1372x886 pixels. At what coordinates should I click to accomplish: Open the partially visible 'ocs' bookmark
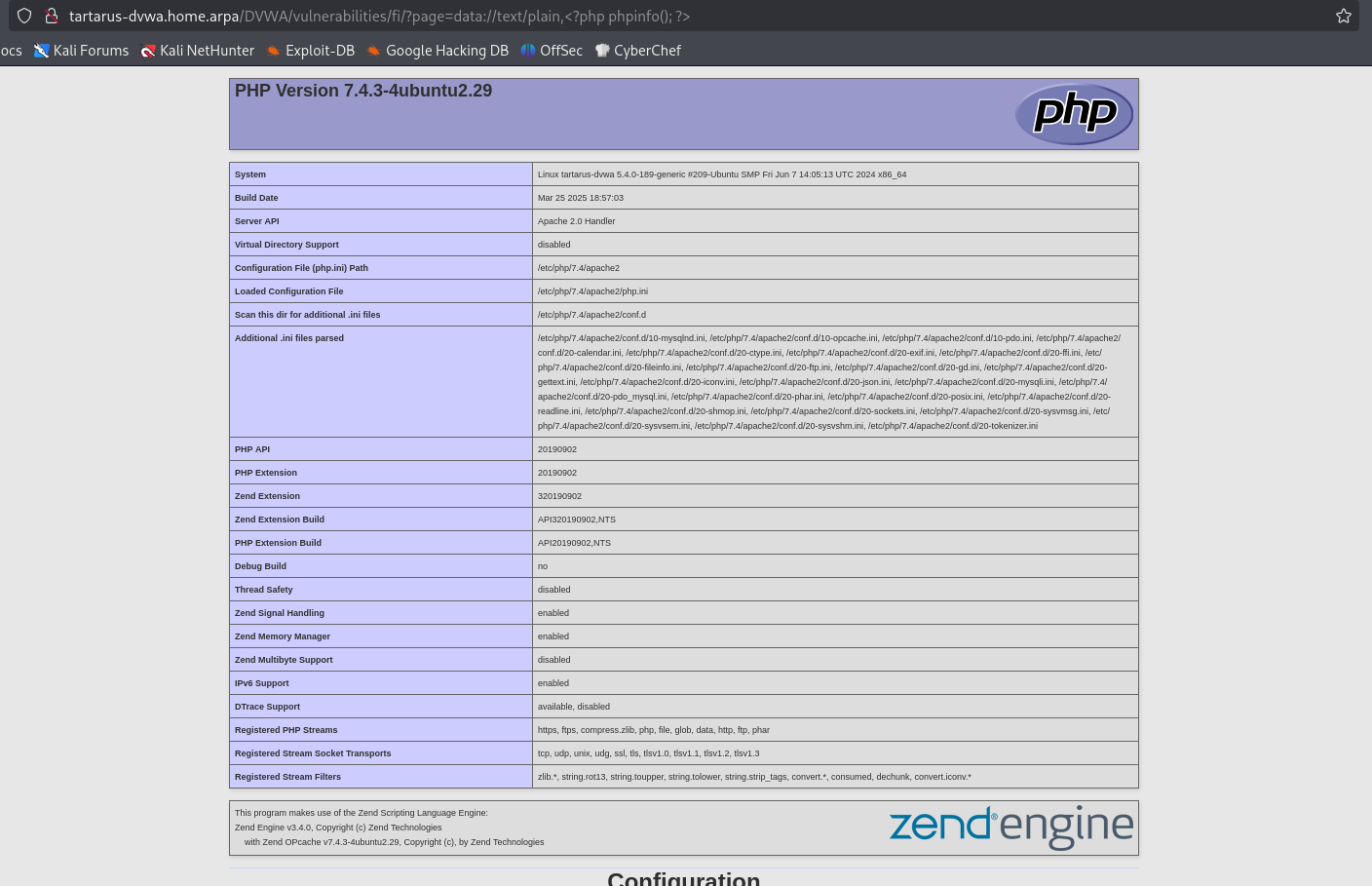pos(11,51)
